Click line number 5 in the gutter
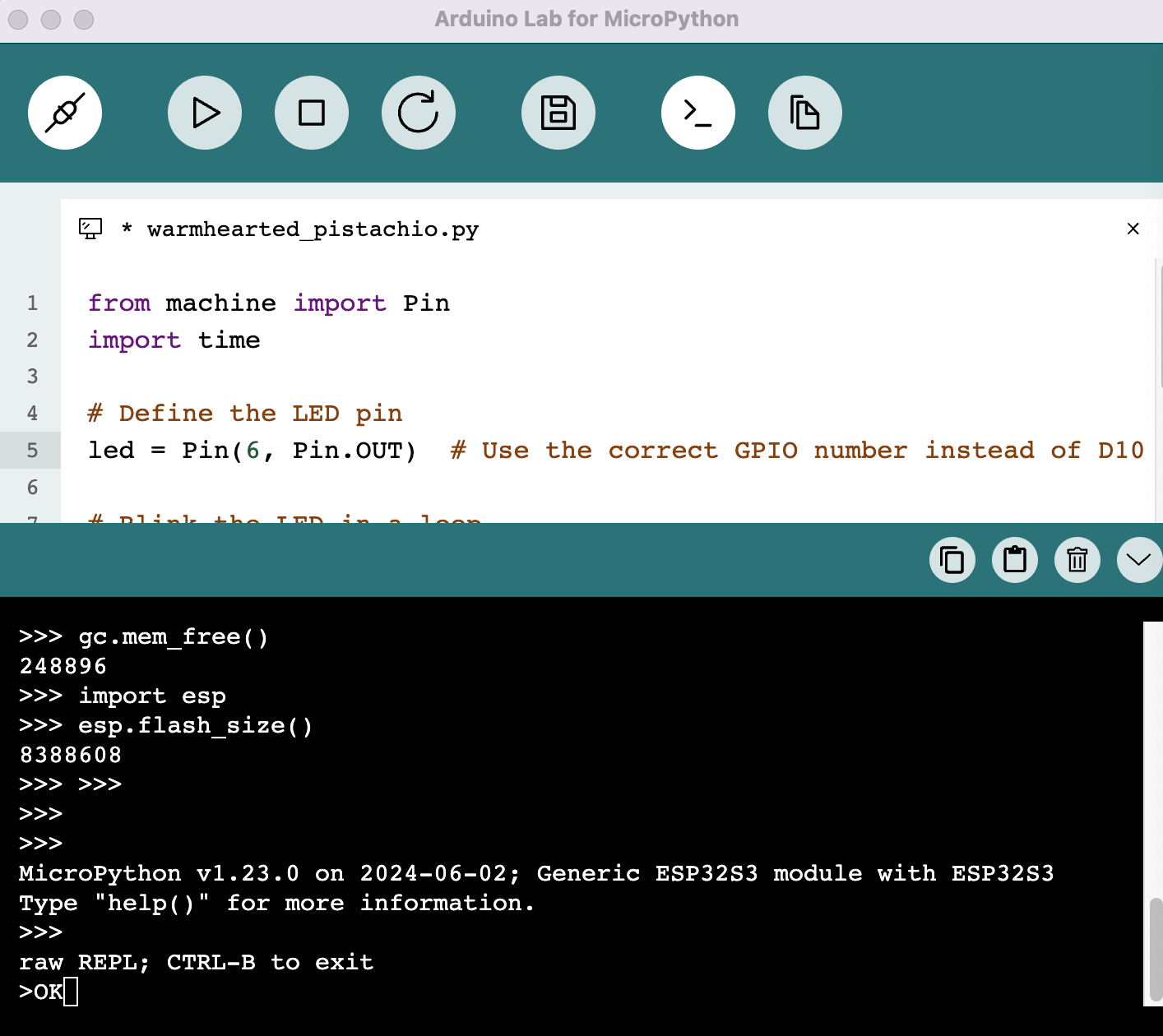This screenshot has height=1036, width=1163. click(32, 451)
